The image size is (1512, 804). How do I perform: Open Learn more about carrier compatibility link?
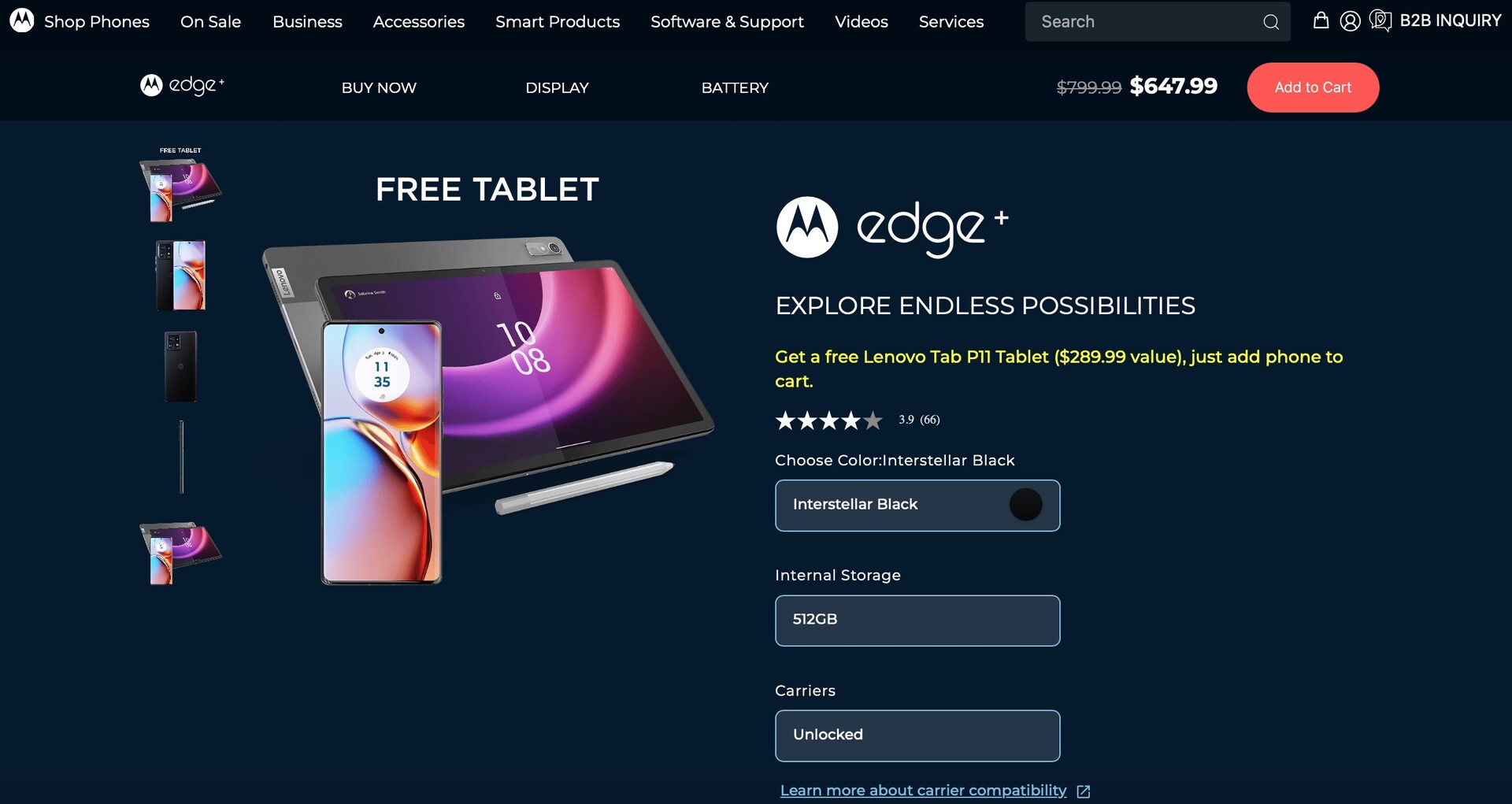[923, 791]
